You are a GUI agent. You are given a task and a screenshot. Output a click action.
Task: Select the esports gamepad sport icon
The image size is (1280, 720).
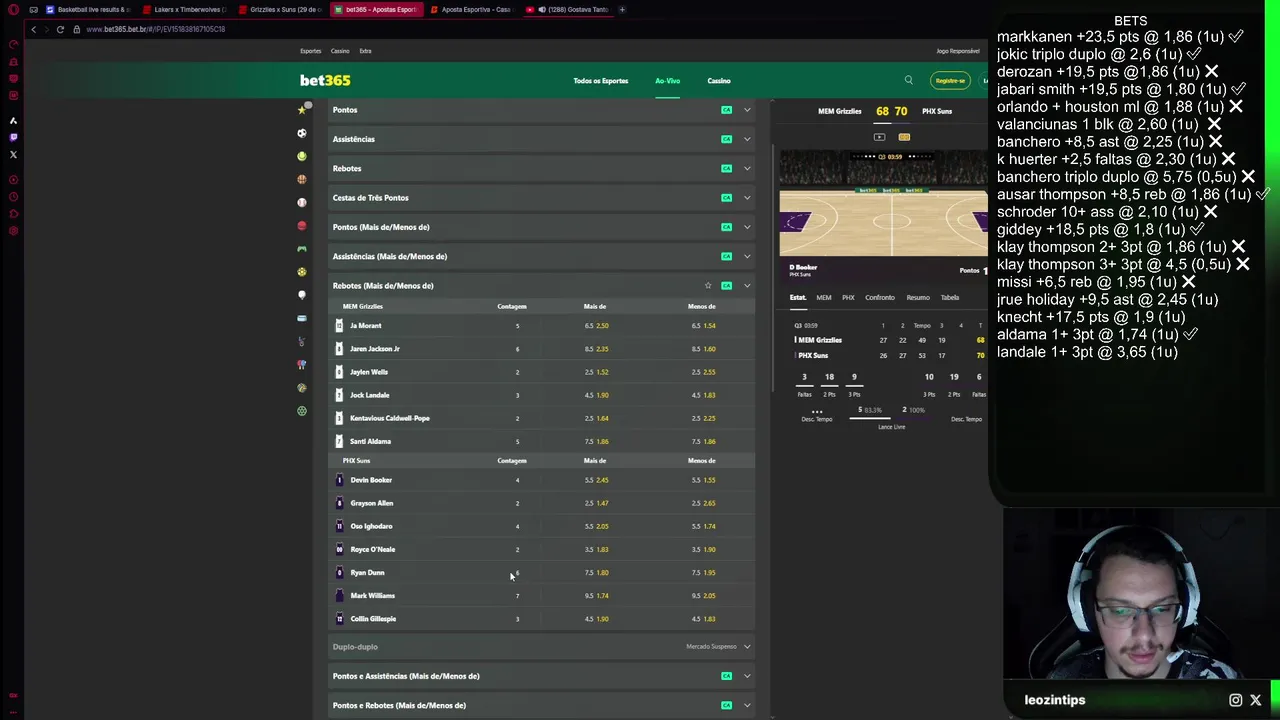click(302, 249)
